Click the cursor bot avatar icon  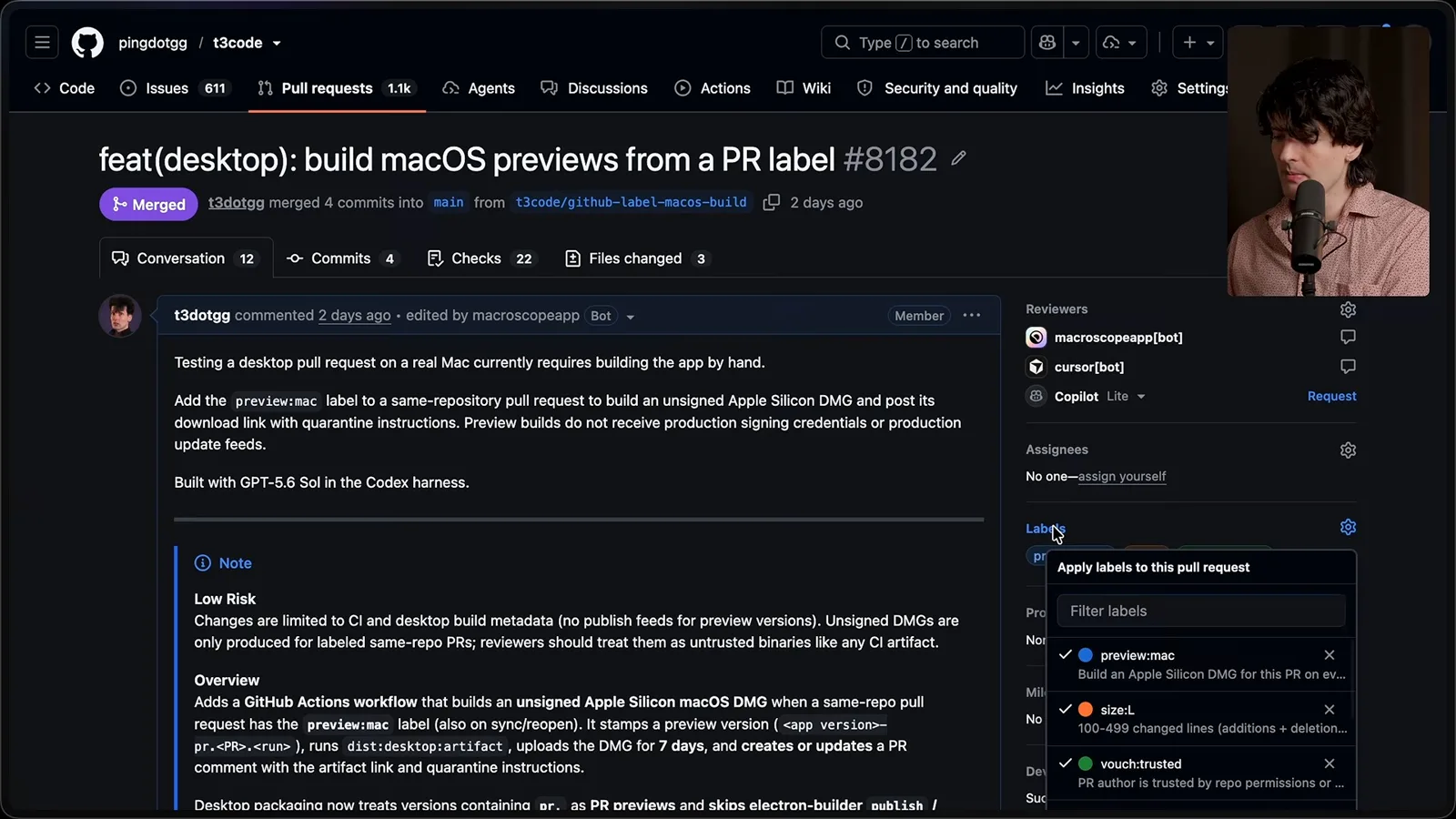click(x=1036, y=367)
